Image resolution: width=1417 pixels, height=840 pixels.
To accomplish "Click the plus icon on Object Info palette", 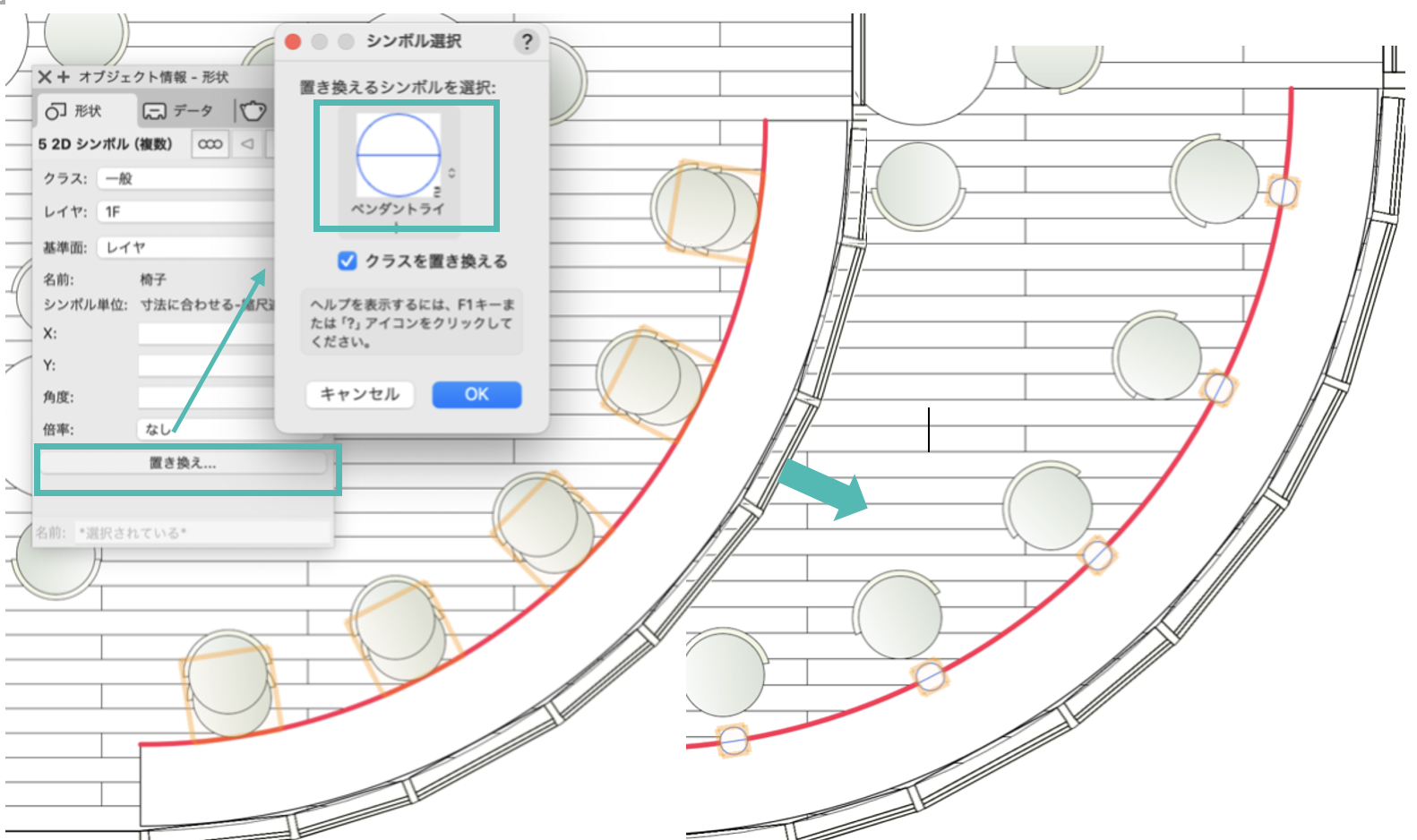I will (64, 77).
